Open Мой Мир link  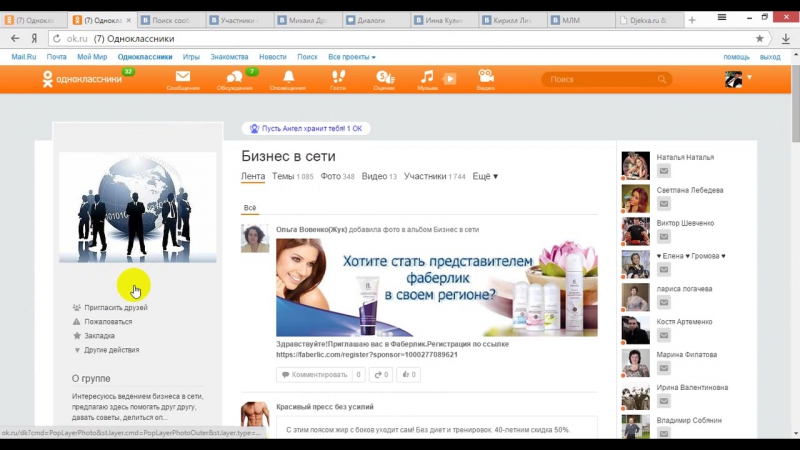92,57
